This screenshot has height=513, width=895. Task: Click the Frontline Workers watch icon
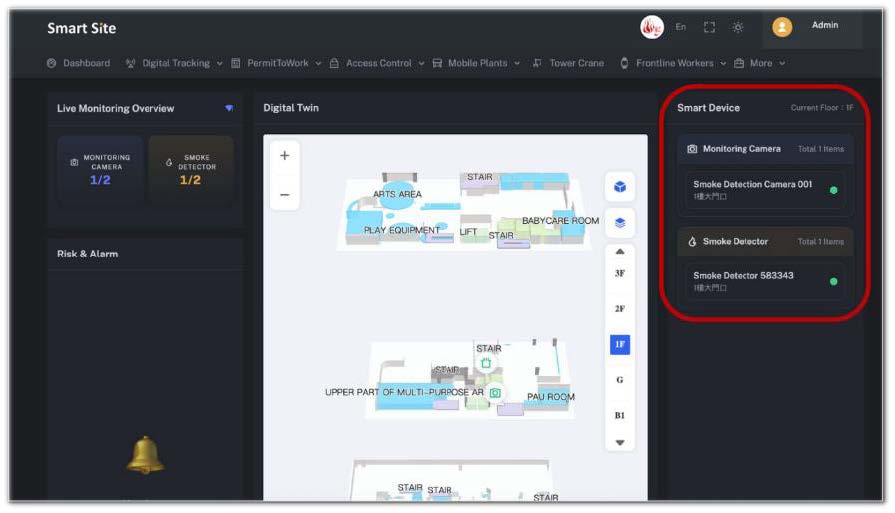point(624,63)
